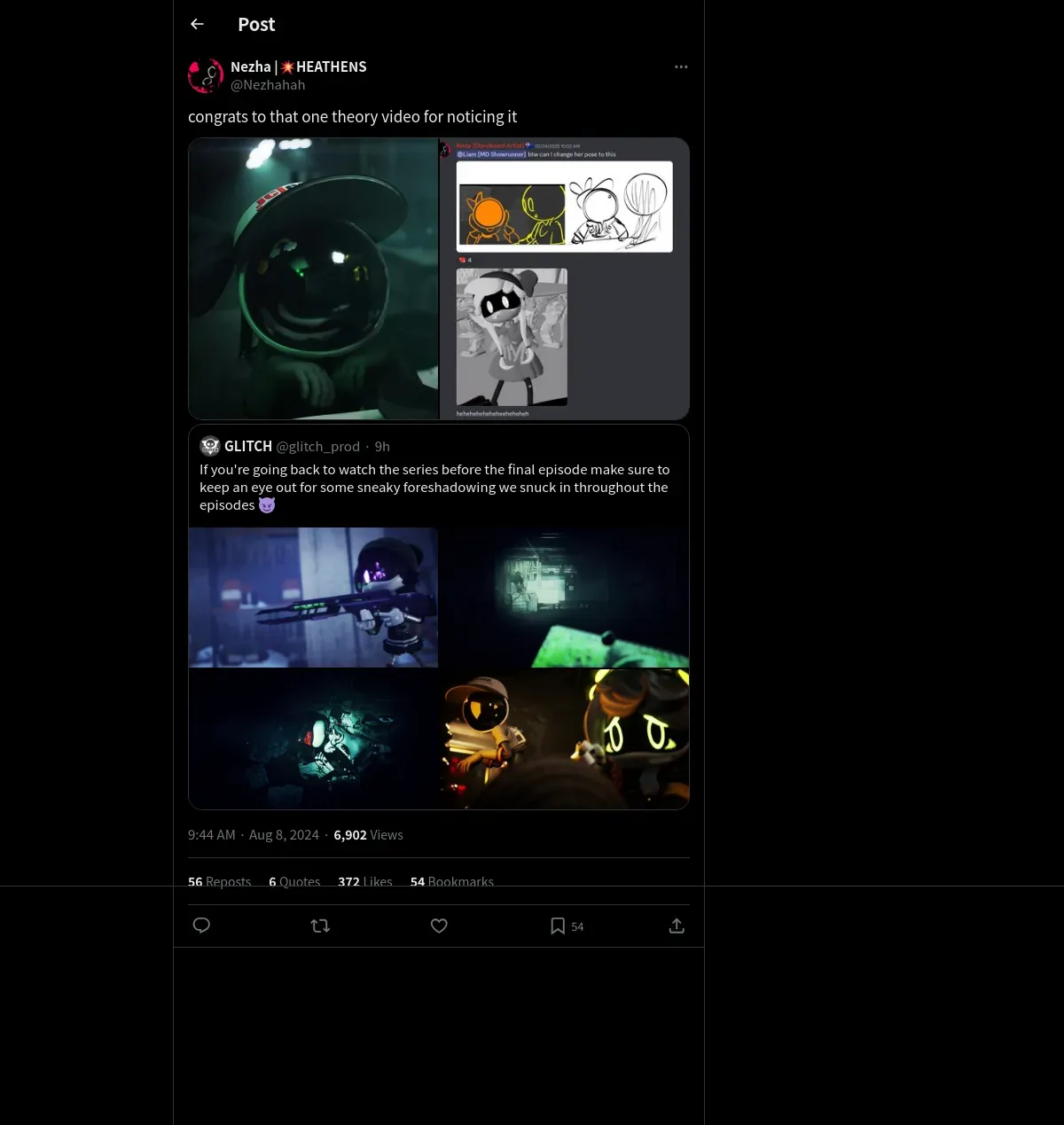Click the 6,902 Views count
Image resolution: width=1064 pixels, height=1125 pixels.
[368, 835]
